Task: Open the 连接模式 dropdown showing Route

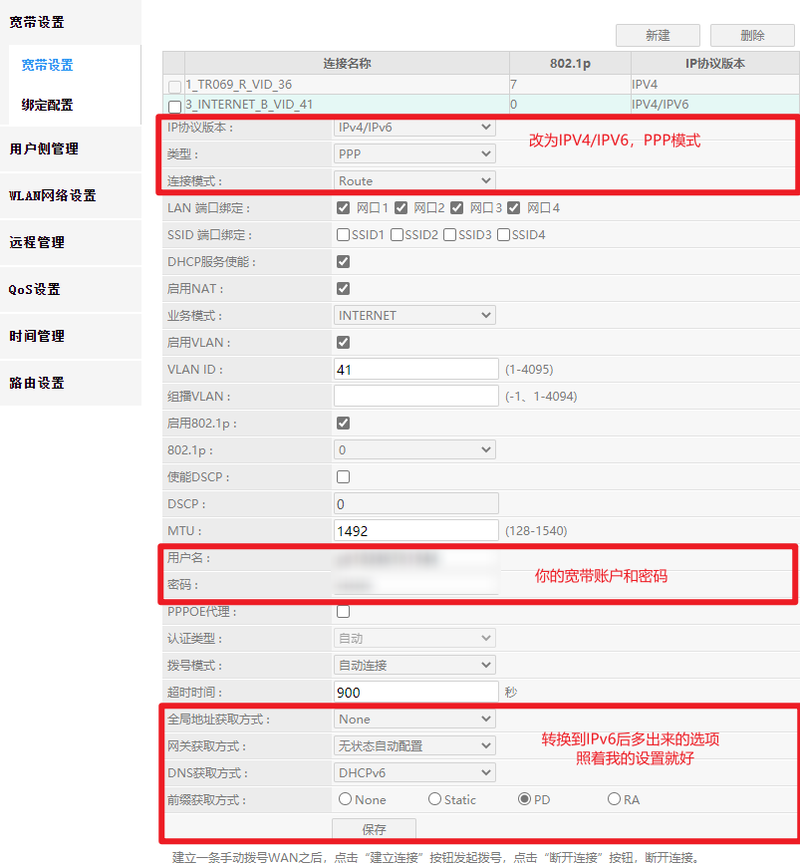Action: [414, 180]
